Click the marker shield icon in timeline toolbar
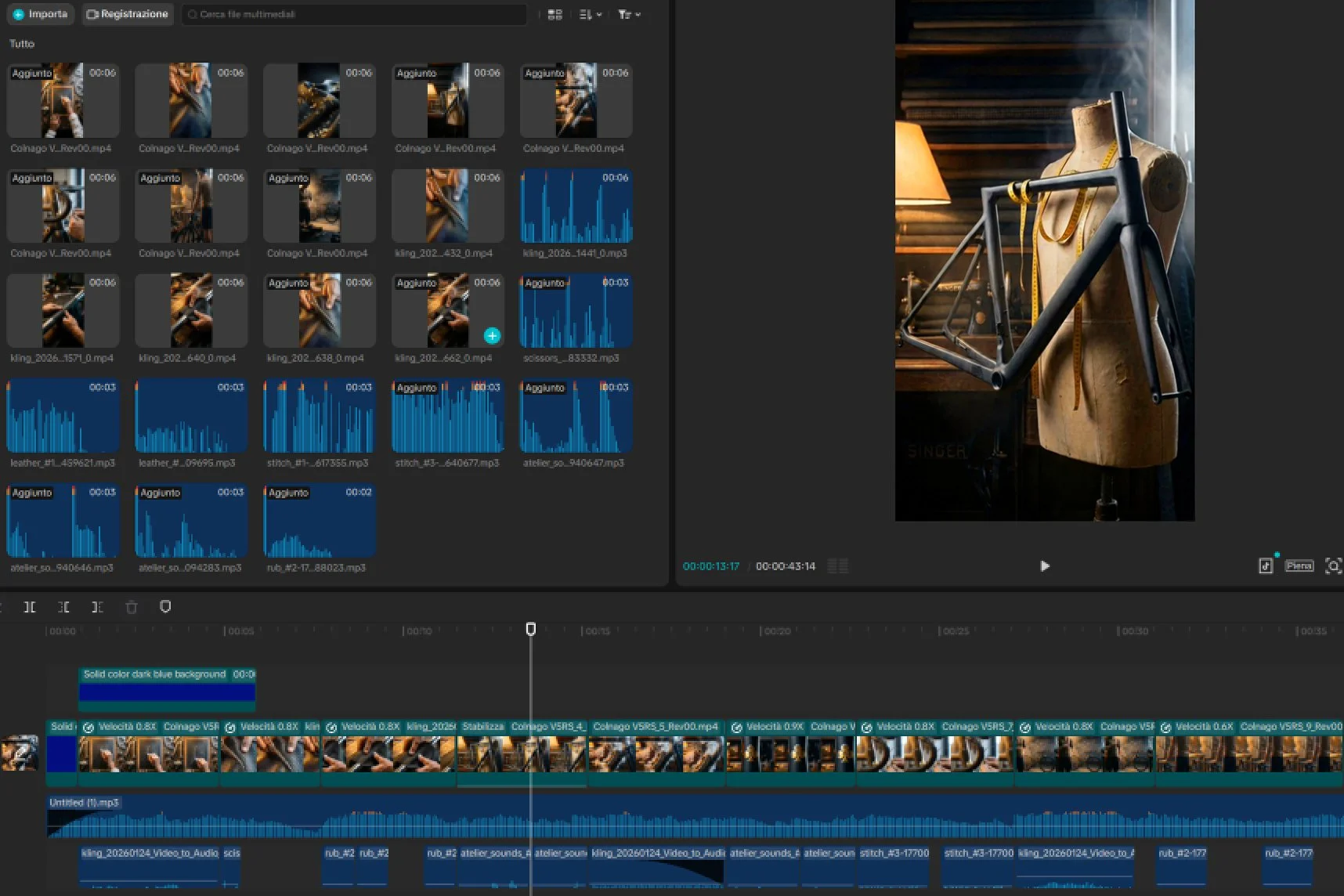 [165, 607]
